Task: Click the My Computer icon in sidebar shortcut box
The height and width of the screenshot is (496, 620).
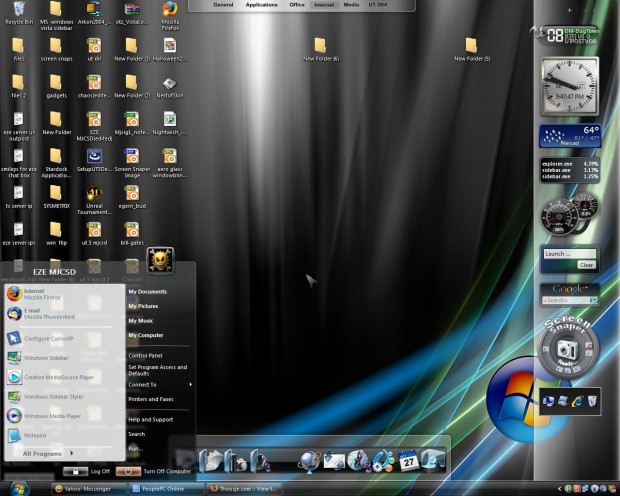Action: point(548,401)
